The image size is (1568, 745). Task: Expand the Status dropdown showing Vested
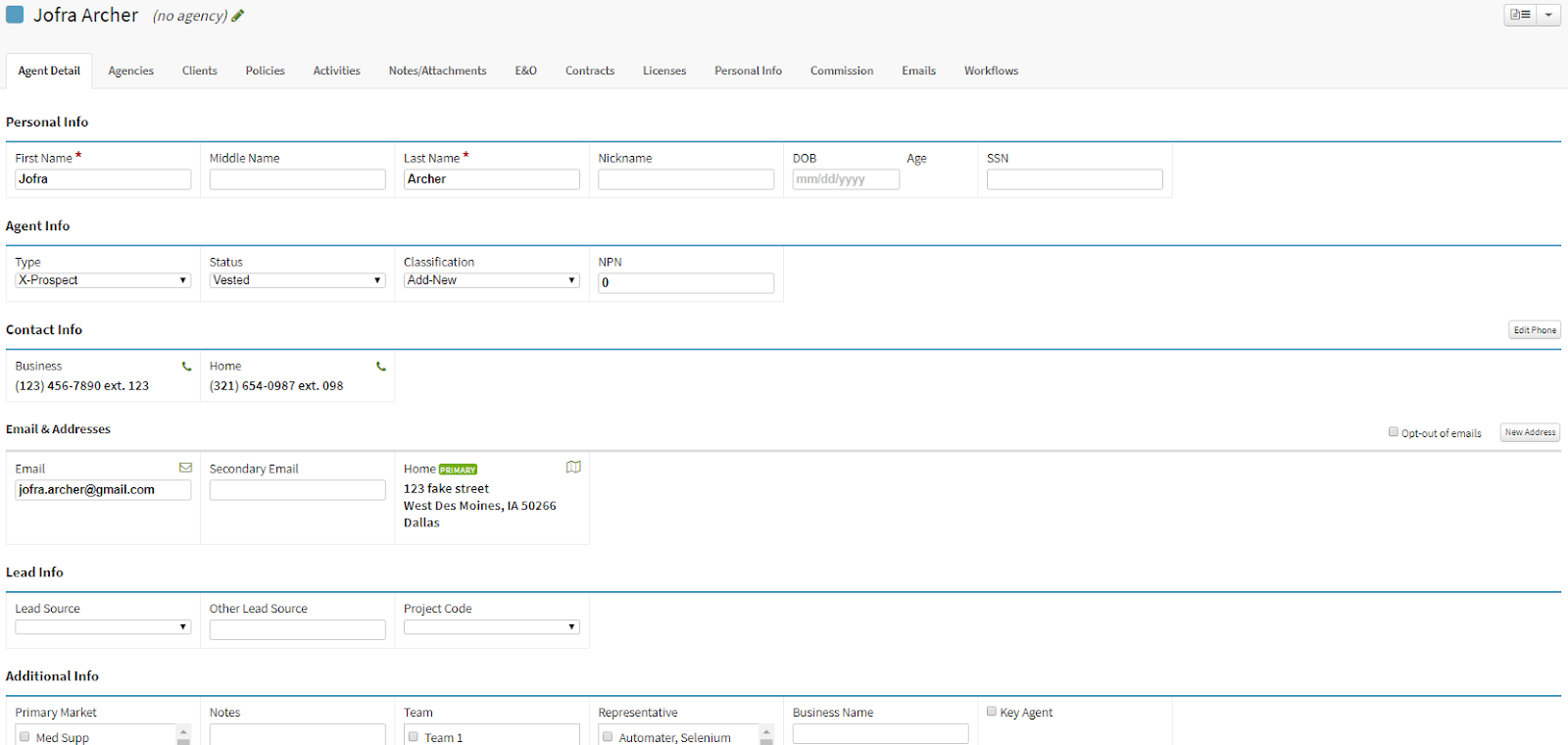297,280
